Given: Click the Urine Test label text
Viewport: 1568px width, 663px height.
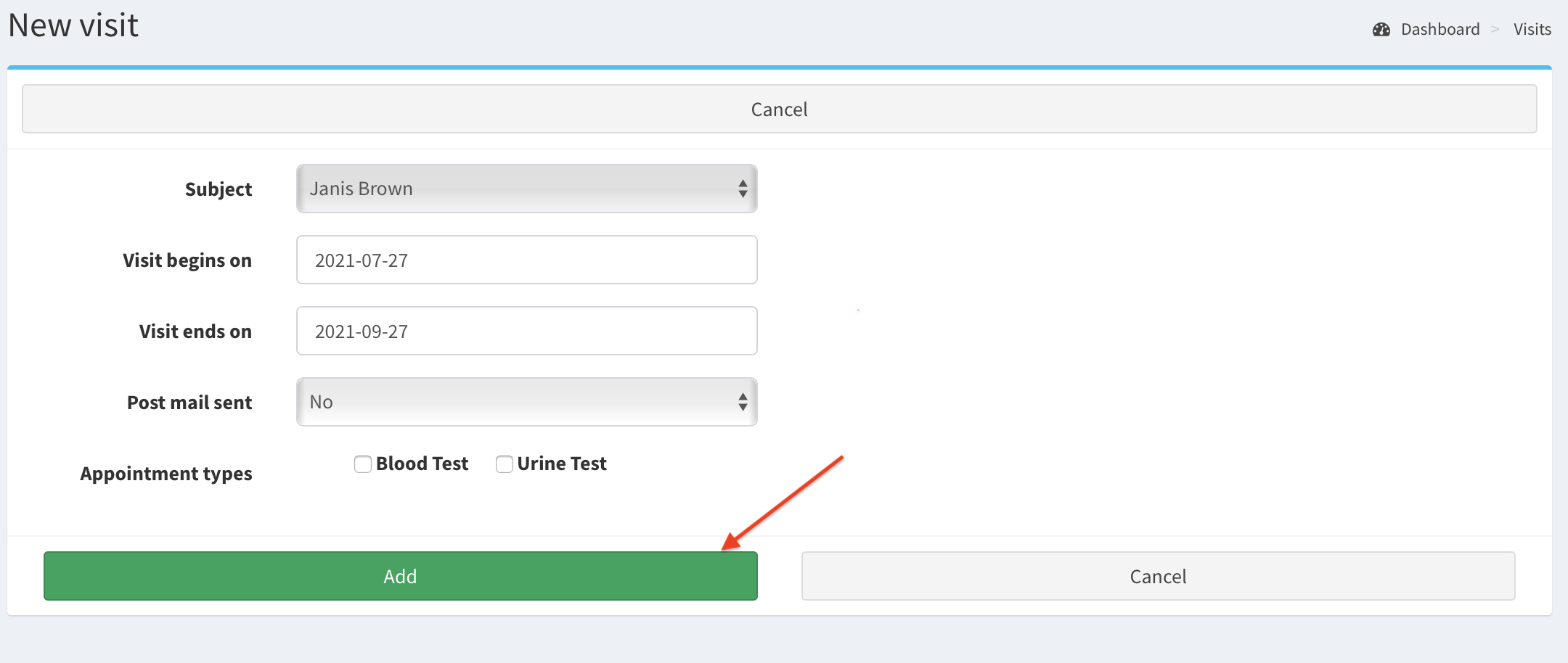Looking at the screenshot, I should pos(562,464).
